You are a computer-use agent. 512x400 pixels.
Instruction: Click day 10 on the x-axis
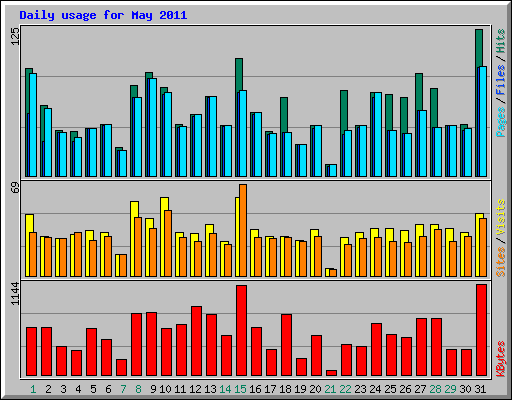(165, 389)
